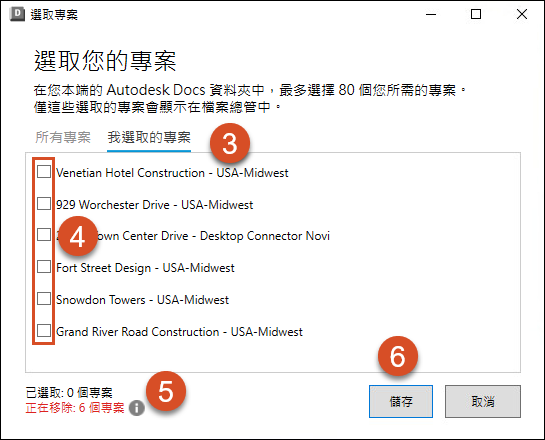Check the Venetian Hotel Construction checkbox
The image size is (545, 440).
(44, 172)
